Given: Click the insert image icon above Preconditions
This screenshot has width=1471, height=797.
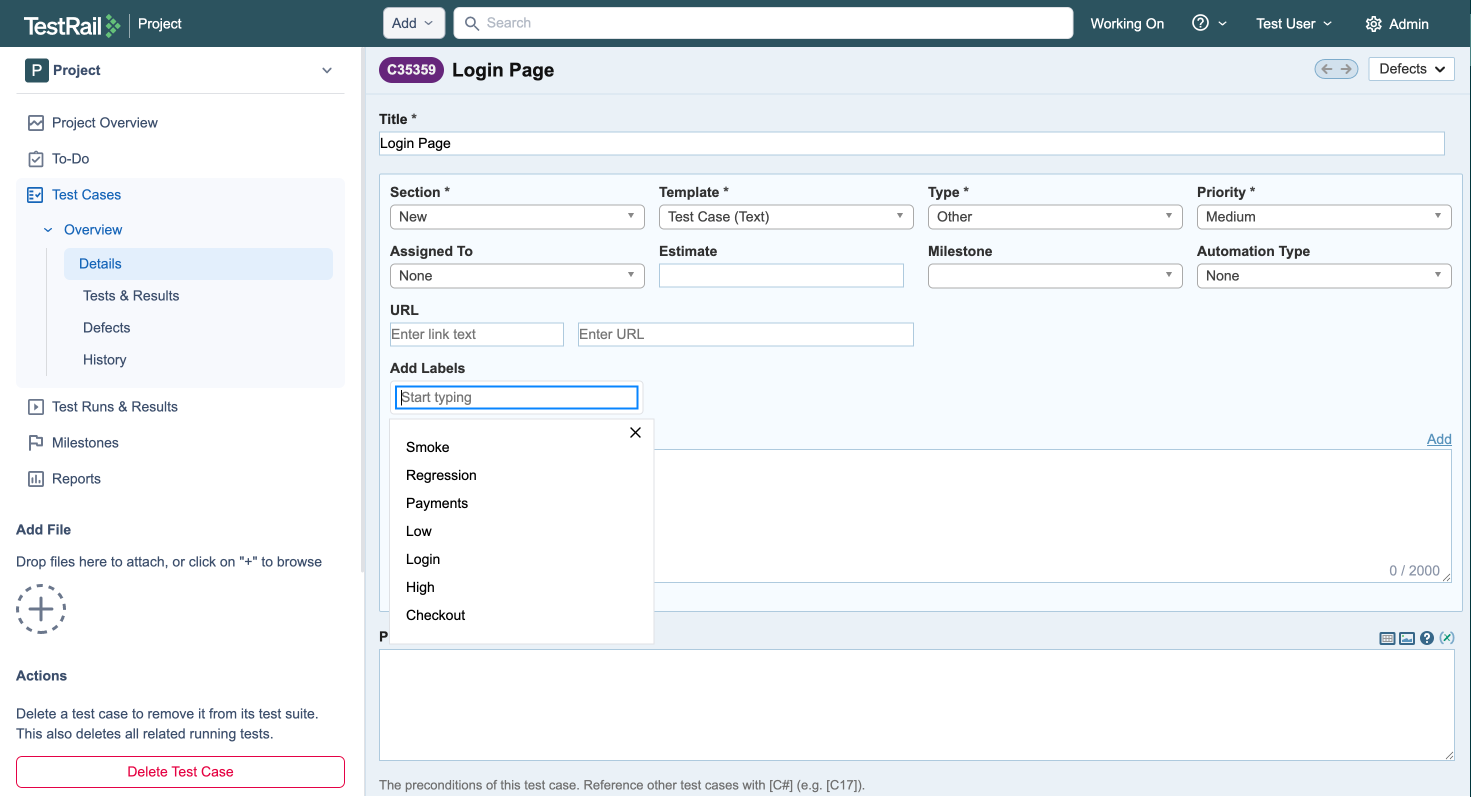Looking at the screenshot, I should coord(1407,638).
